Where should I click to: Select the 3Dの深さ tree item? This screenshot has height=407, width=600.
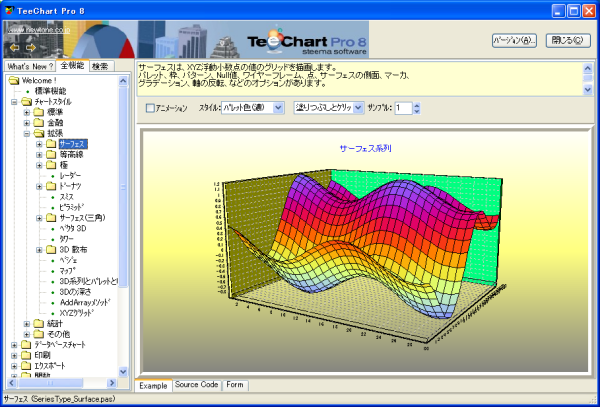pos(75,292)
